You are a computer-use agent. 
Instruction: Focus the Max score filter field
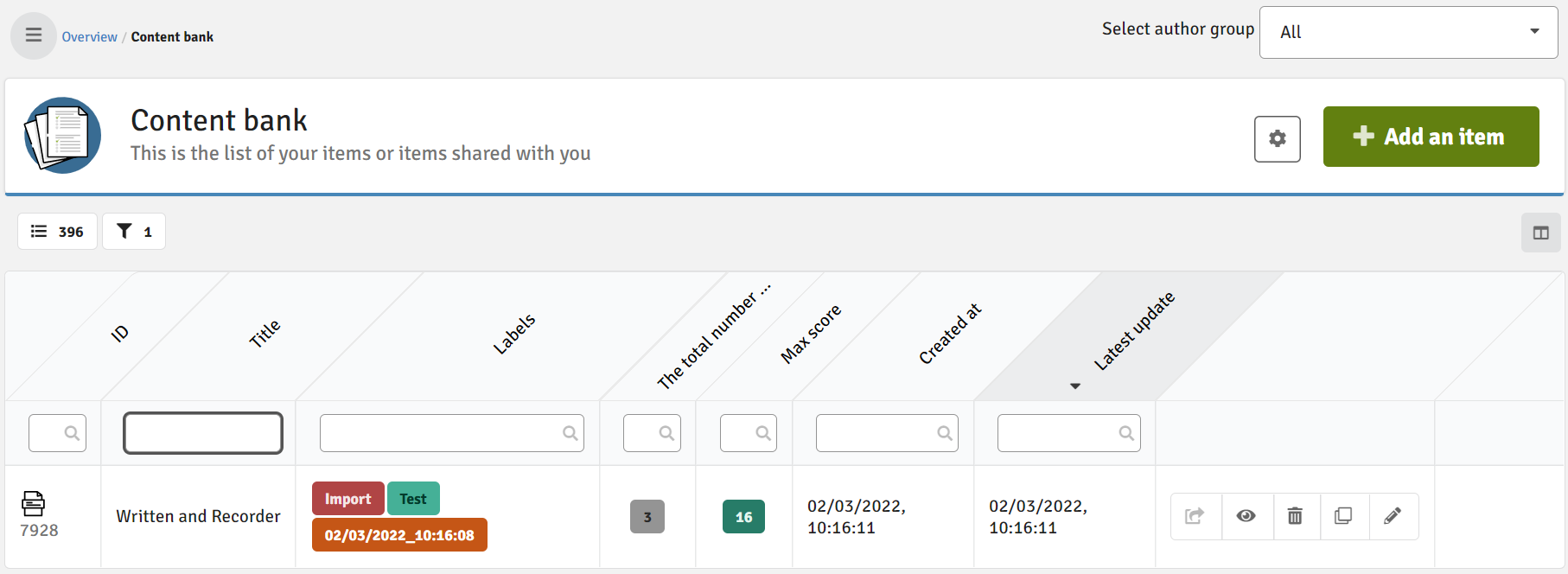(749, 433)
